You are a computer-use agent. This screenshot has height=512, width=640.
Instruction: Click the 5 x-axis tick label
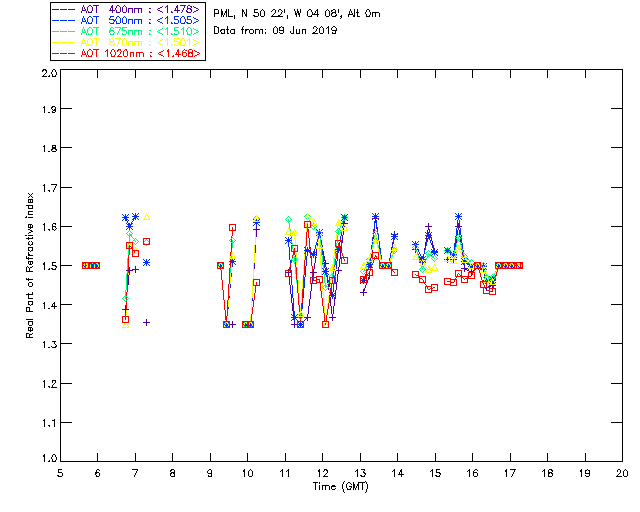(60, 474)
